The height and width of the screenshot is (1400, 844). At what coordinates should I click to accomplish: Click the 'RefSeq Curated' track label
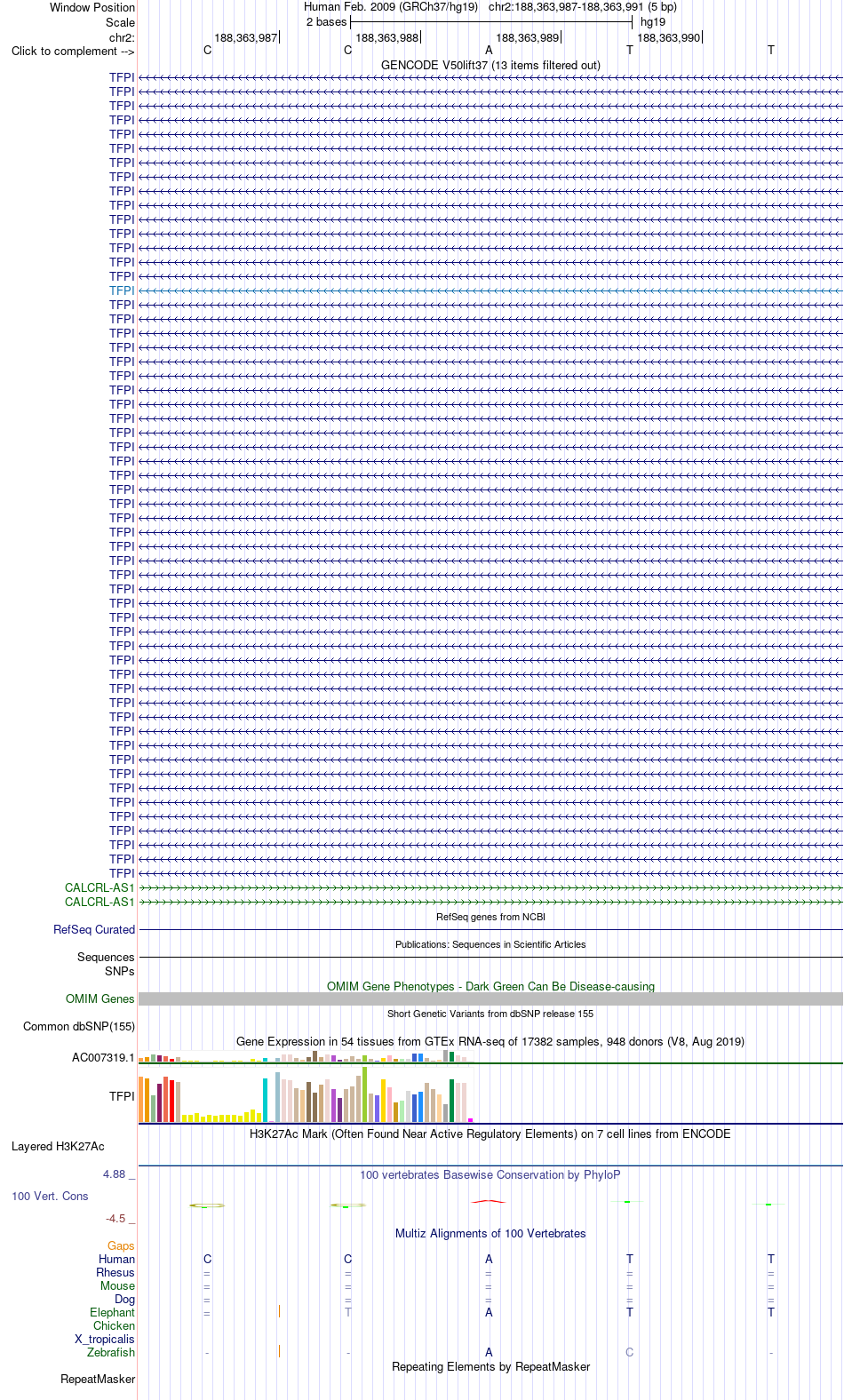(94, 930)
